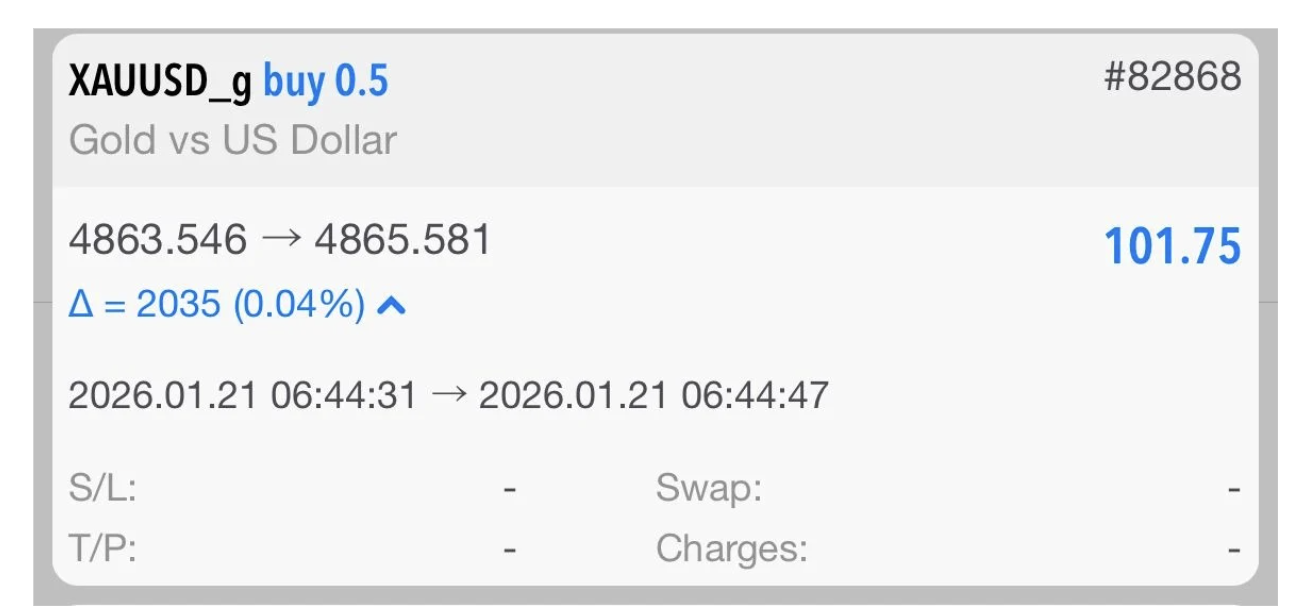
Task: Click the "Gold vs US Dollar" description
Action: pos(233,140)
